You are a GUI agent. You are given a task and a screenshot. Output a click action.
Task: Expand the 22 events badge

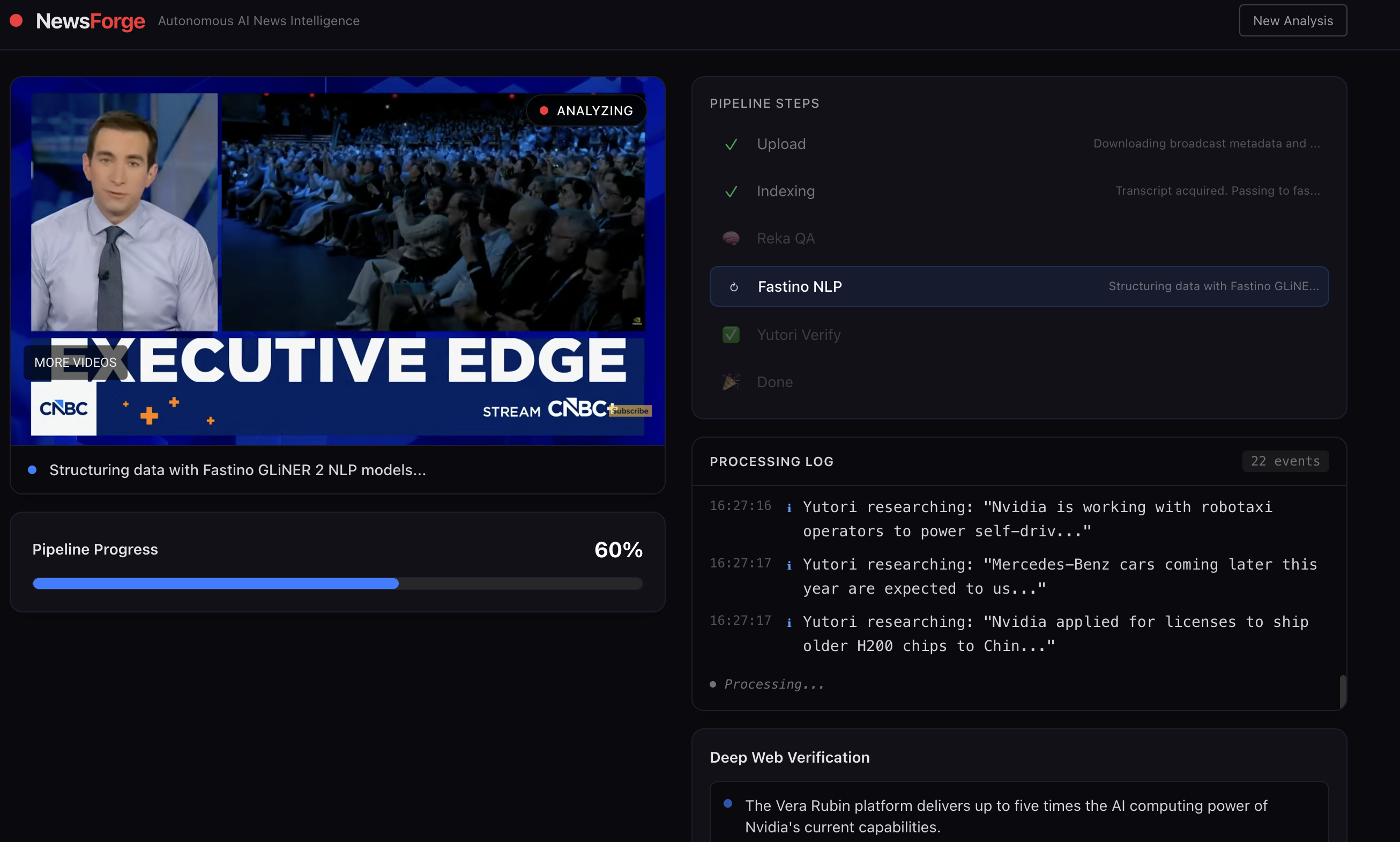point(1285,461)
